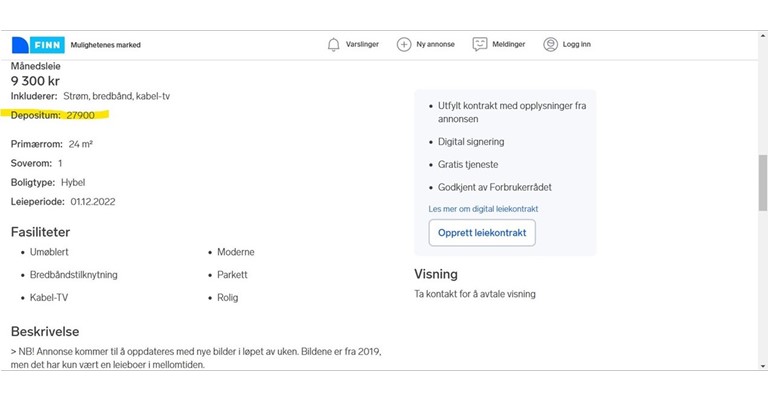Viewport: 768px width, 402px height.
Task: Click the user profile login icon
Action: (x=550, y=45)
